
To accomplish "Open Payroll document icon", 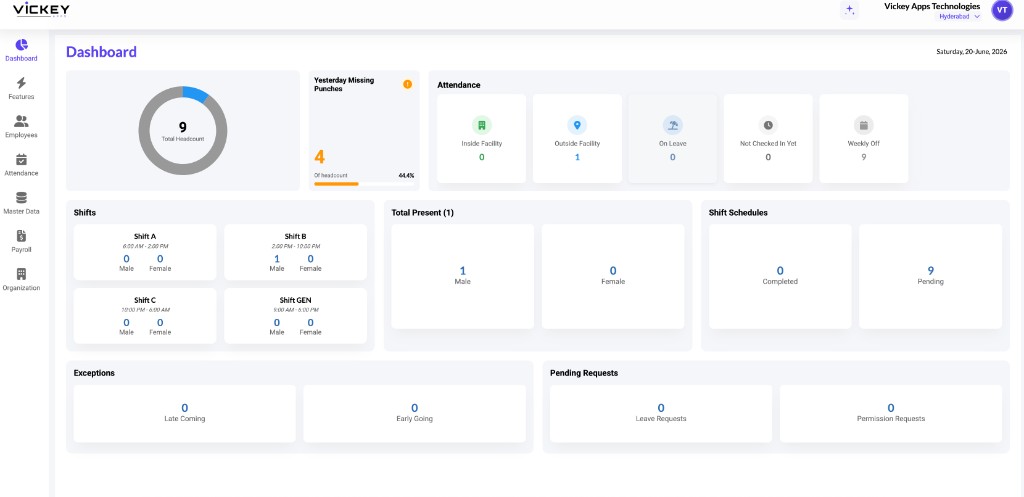I will (22, 236).
